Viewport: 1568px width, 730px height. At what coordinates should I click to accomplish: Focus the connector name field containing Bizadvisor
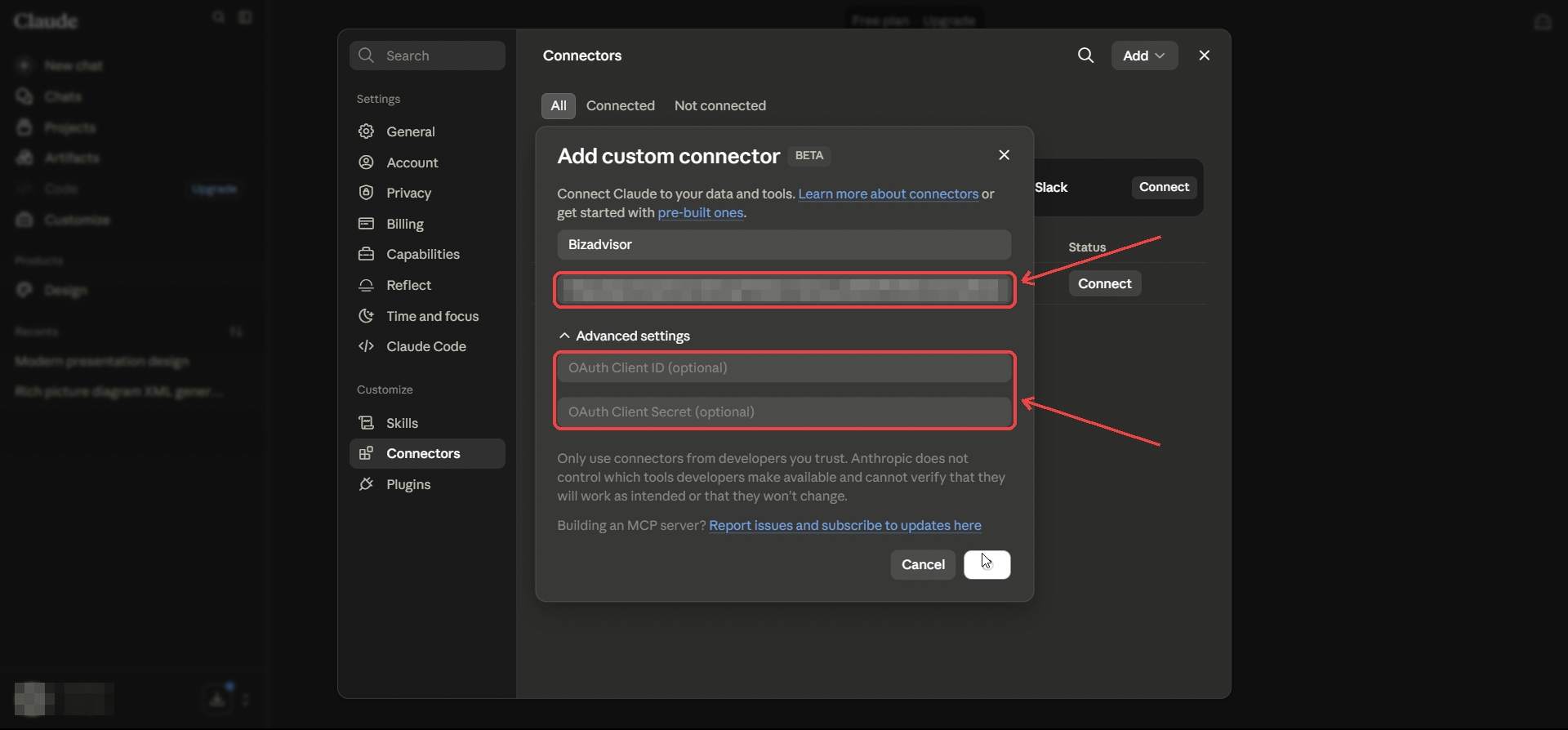(x=784, y=244)
